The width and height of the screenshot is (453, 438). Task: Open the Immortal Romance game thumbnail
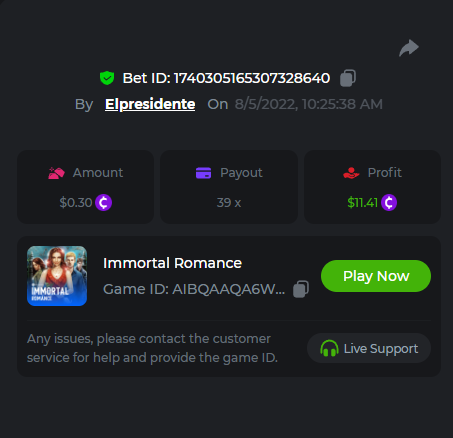pos(57,276)
